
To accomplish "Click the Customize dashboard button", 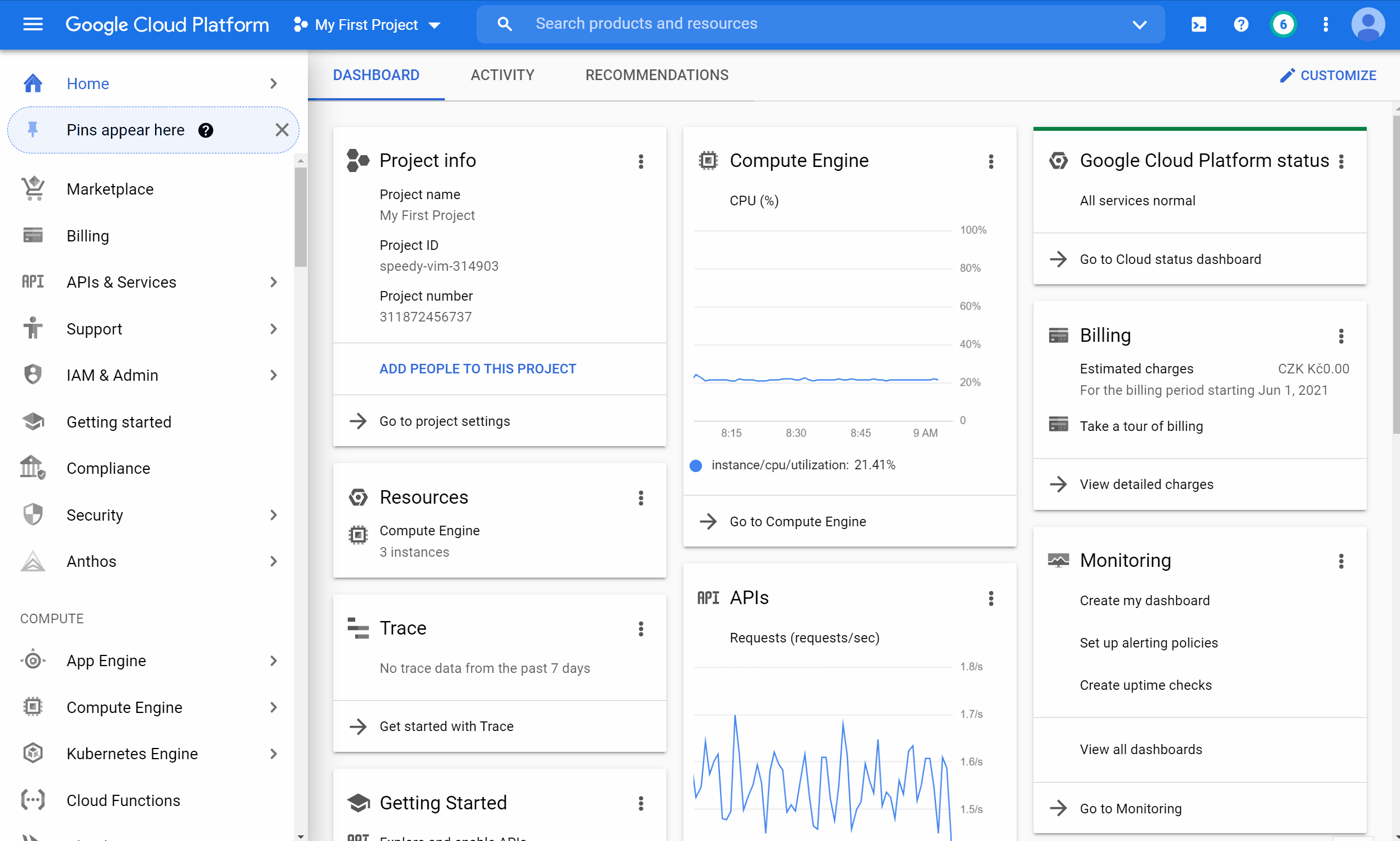I will (x=1327, y=75).
